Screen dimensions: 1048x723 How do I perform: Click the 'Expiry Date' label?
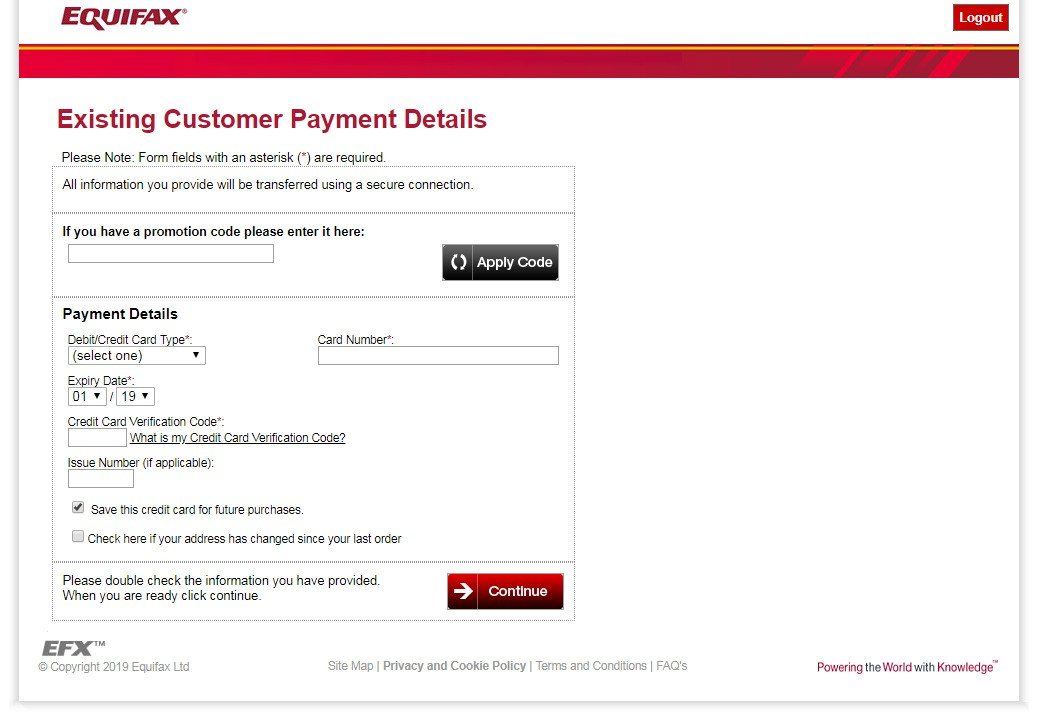pyautogui.click(x=101, y=381)
